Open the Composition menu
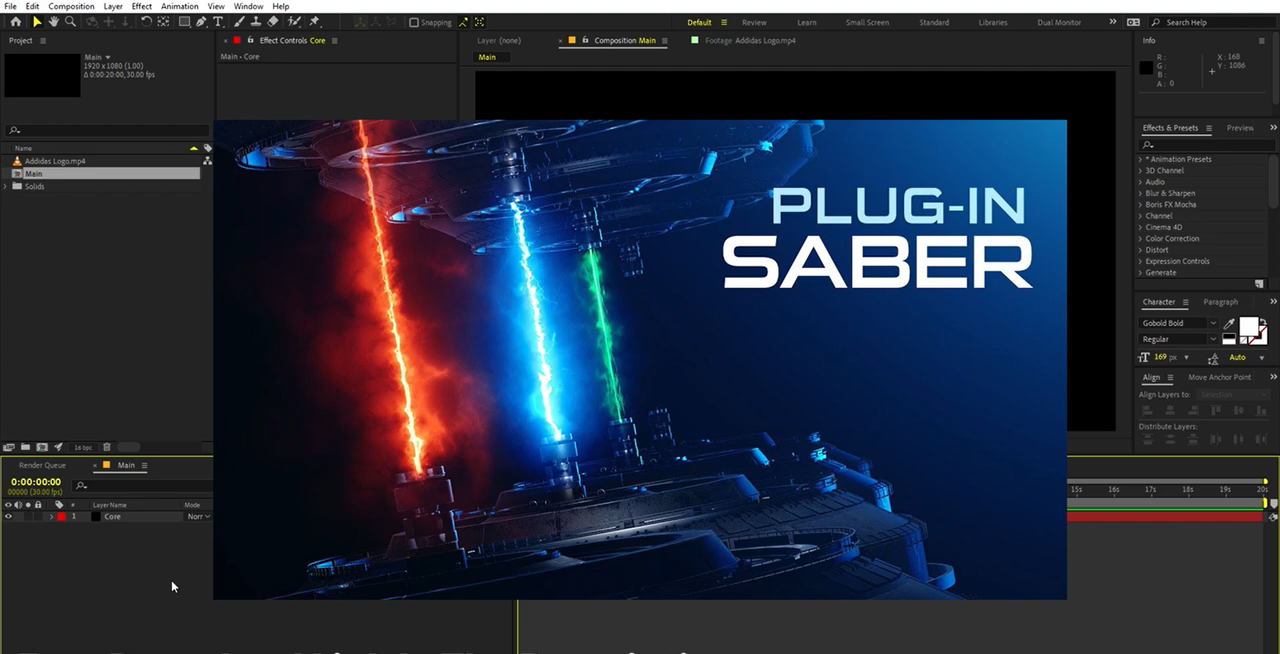Screen dimensions: 1280x654 pos(71,6)
